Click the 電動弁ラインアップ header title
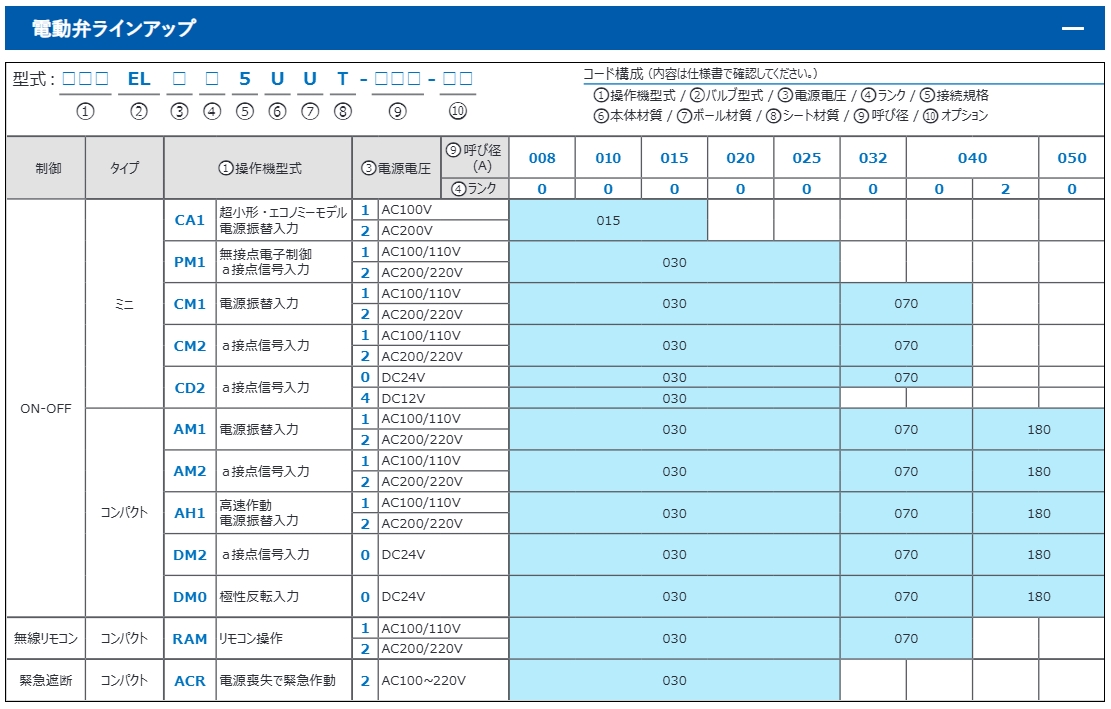The height and width of the screenshot is (709, 1111). (x=113, y=28)
